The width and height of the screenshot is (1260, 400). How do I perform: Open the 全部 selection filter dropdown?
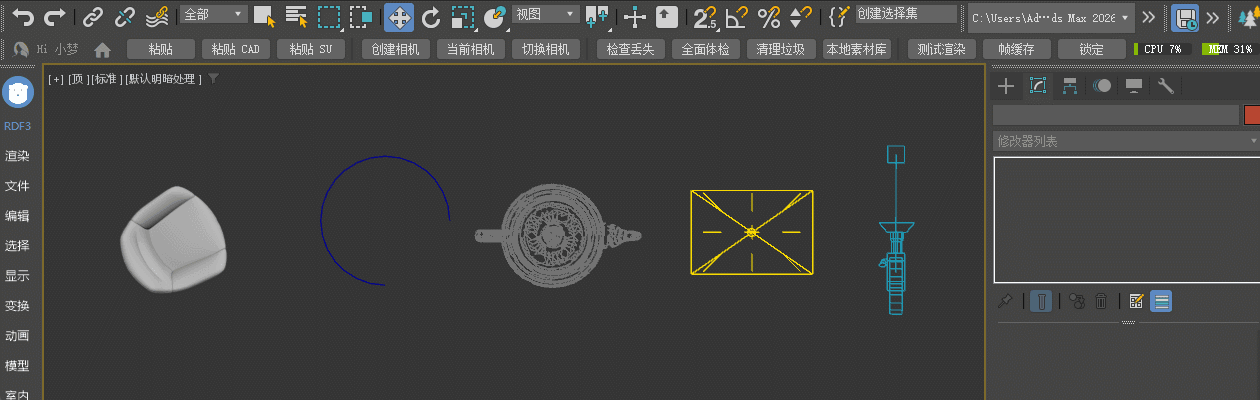(x=213, y=15)
